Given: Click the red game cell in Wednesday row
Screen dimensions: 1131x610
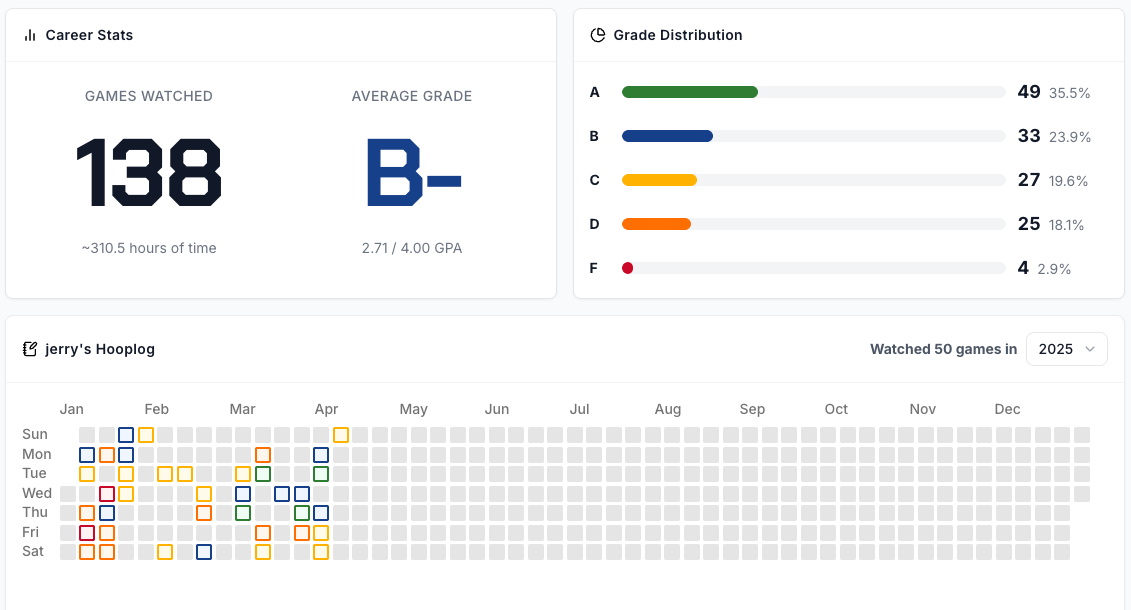Looking at the screenshot, I should point(107,494).
